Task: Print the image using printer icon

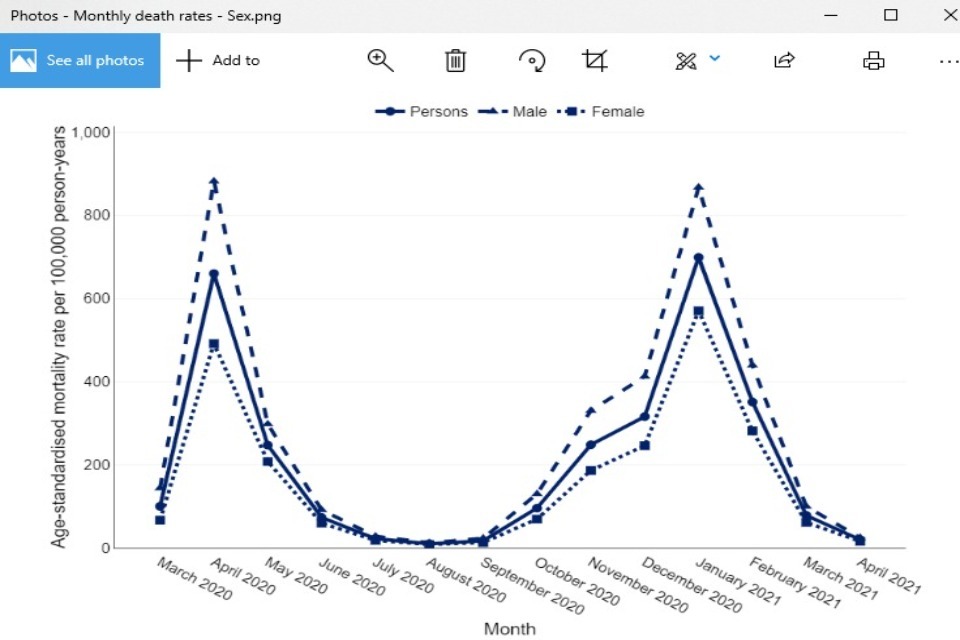Action: coord(874,60)
